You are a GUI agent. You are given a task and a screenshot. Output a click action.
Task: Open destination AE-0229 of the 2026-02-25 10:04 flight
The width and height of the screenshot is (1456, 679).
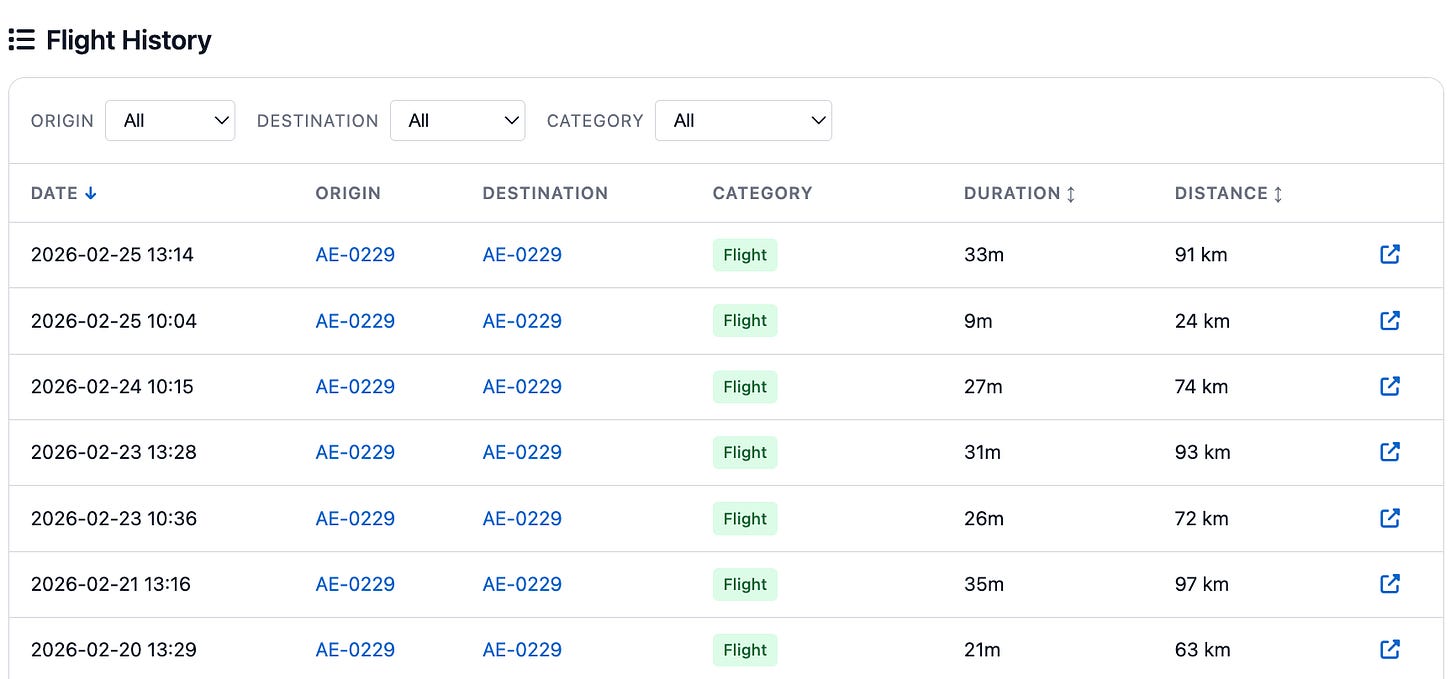coord(522,321)
